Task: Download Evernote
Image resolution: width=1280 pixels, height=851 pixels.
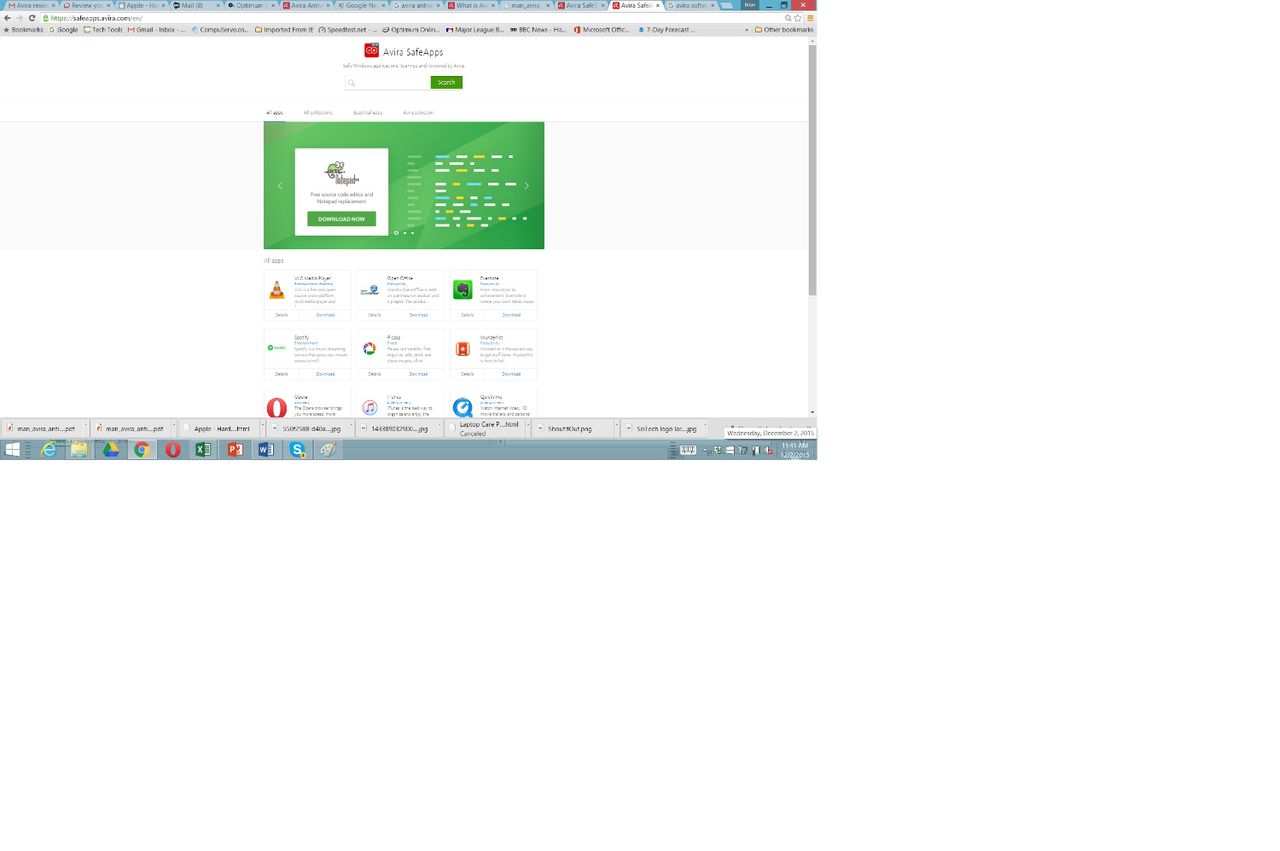Action: [x=511, y=315]
